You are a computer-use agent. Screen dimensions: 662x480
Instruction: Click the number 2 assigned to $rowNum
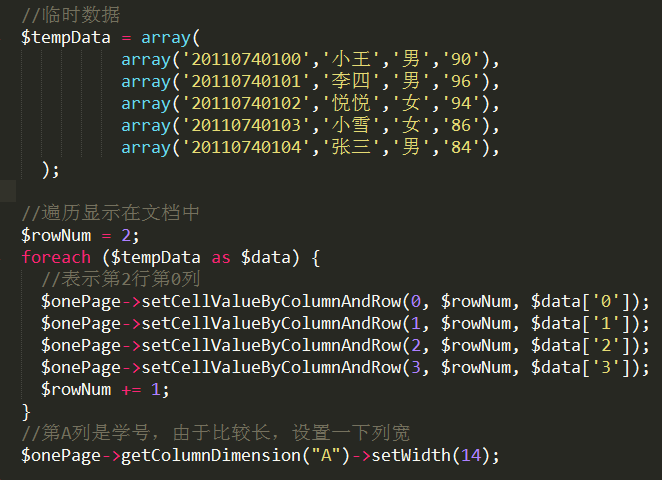click(126, 235)
